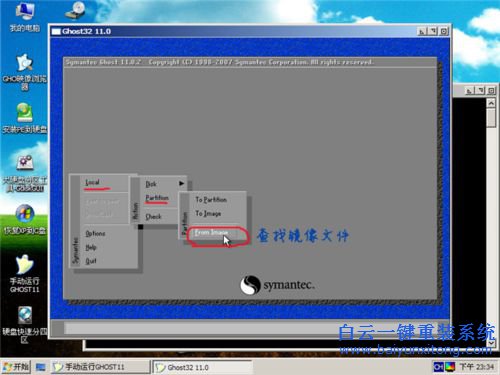Launch the restore XP to C drive icon
Viewport: 500px width, 375px height.
click(x=24, y=219)
